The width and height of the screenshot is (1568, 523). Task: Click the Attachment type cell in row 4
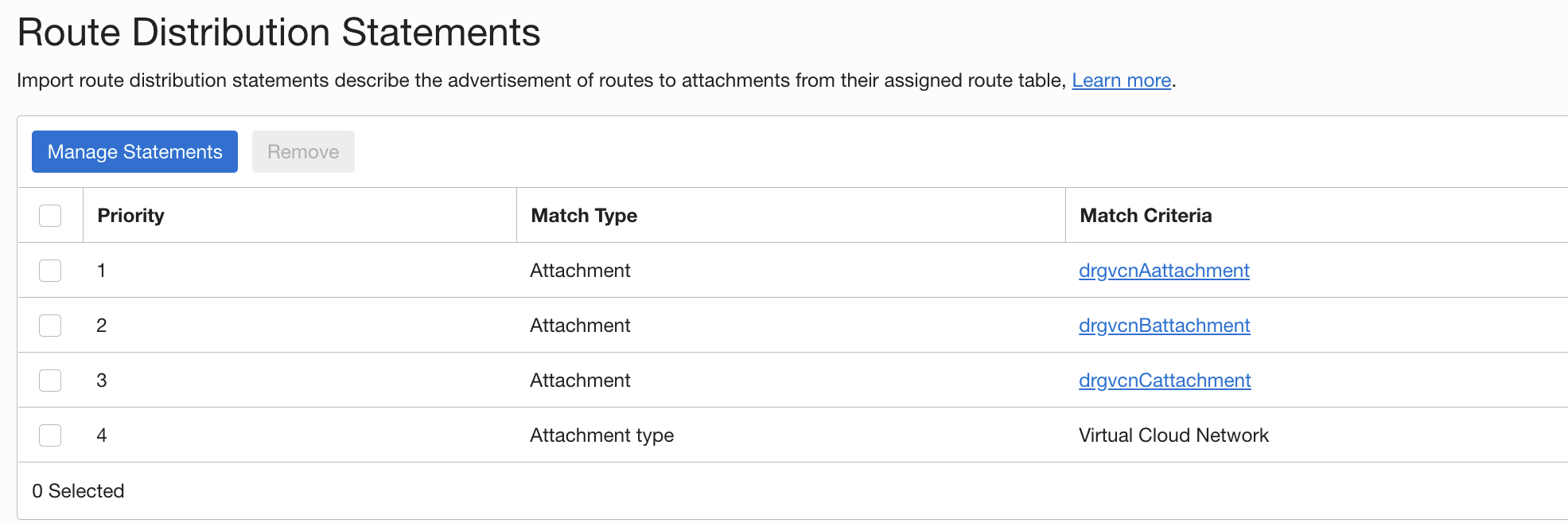click(x=601, y=435)
